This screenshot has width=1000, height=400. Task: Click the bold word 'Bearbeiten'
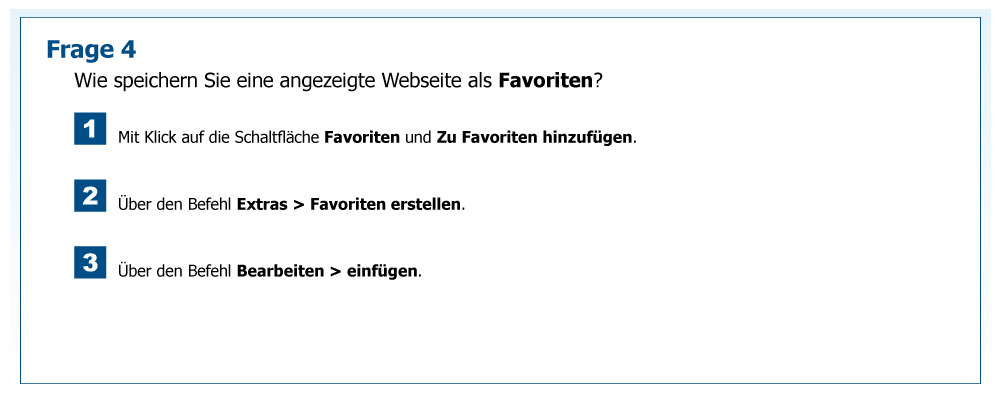pyautogui.click(x=280, y=271)
